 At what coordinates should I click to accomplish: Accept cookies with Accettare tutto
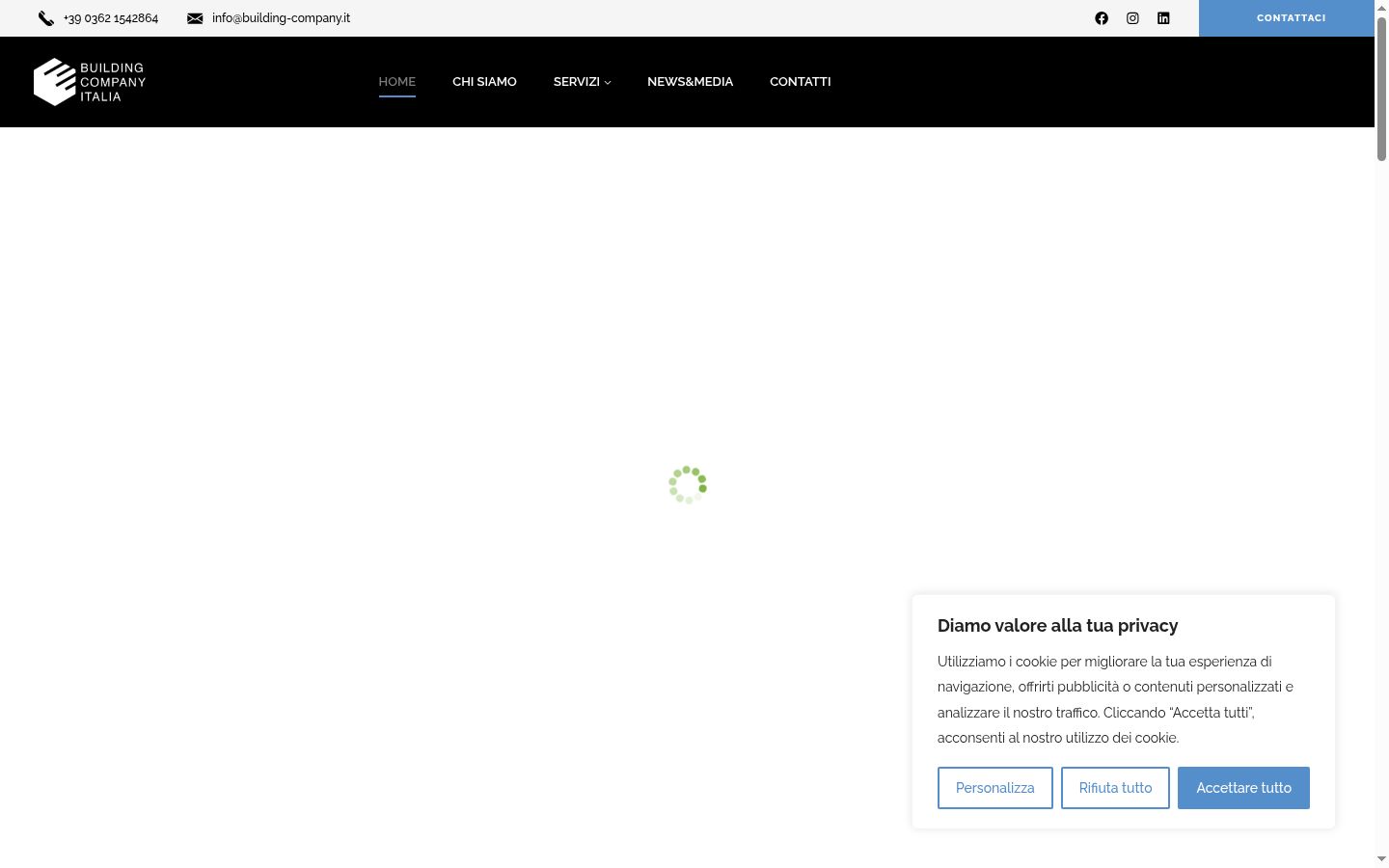1243,788
